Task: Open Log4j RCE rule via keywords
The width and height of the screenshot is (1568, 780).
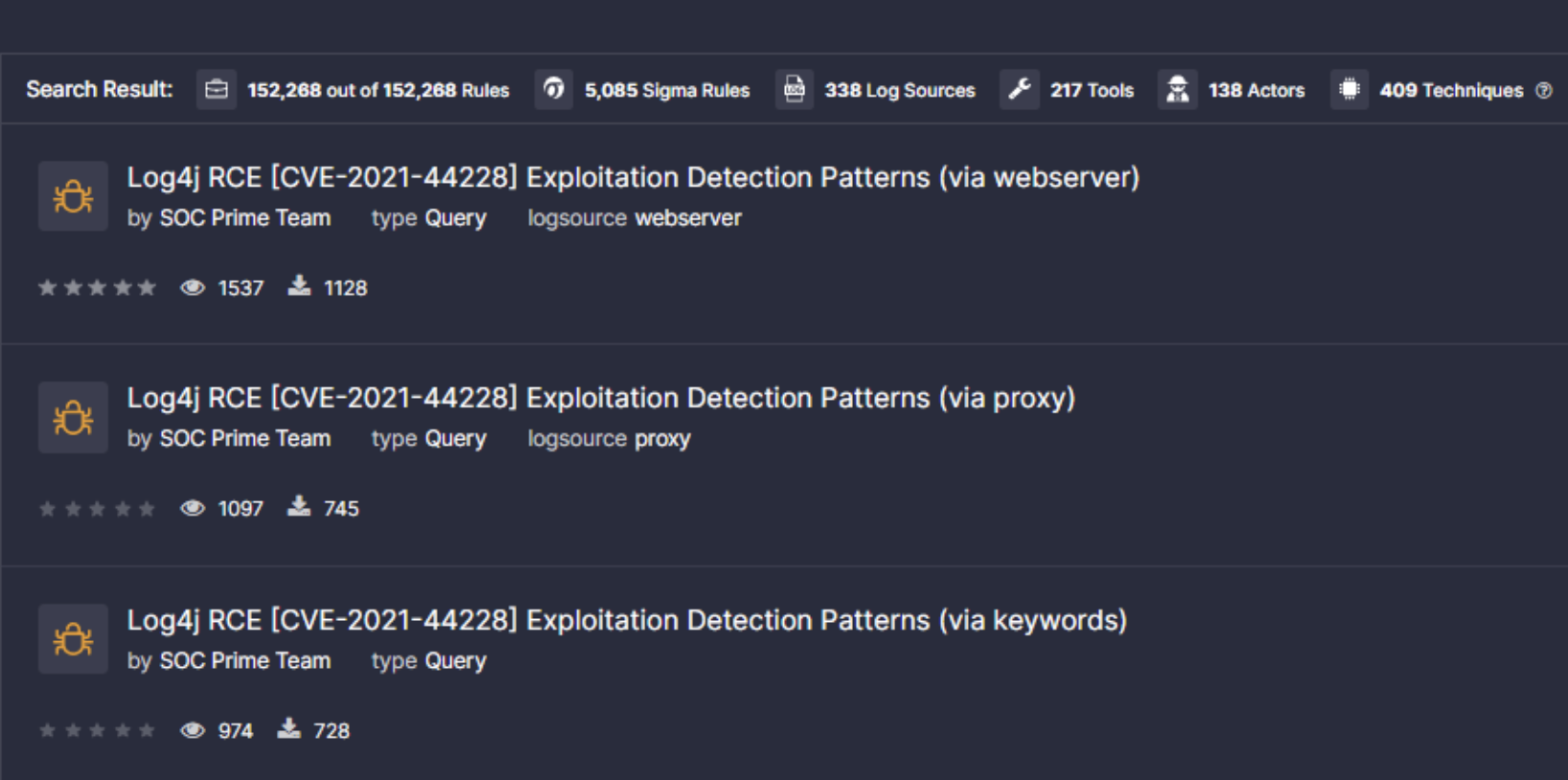Action: [627, 620]
